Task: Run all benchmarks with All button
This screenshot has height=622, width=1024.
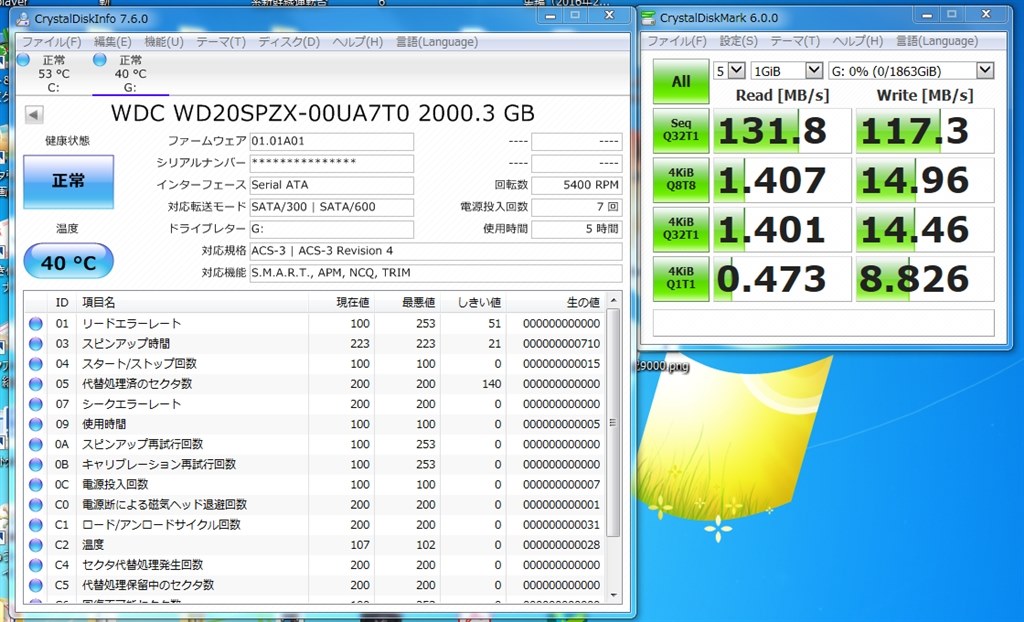Action: coord(680,82)
